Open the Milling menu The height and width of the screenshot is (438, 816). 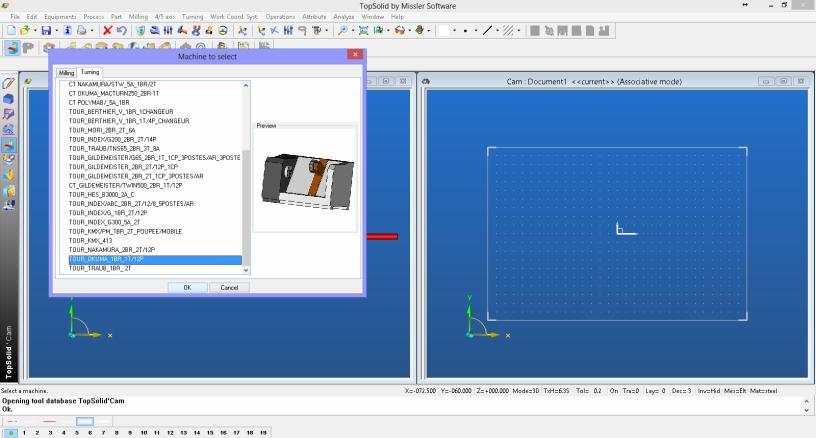138,17
